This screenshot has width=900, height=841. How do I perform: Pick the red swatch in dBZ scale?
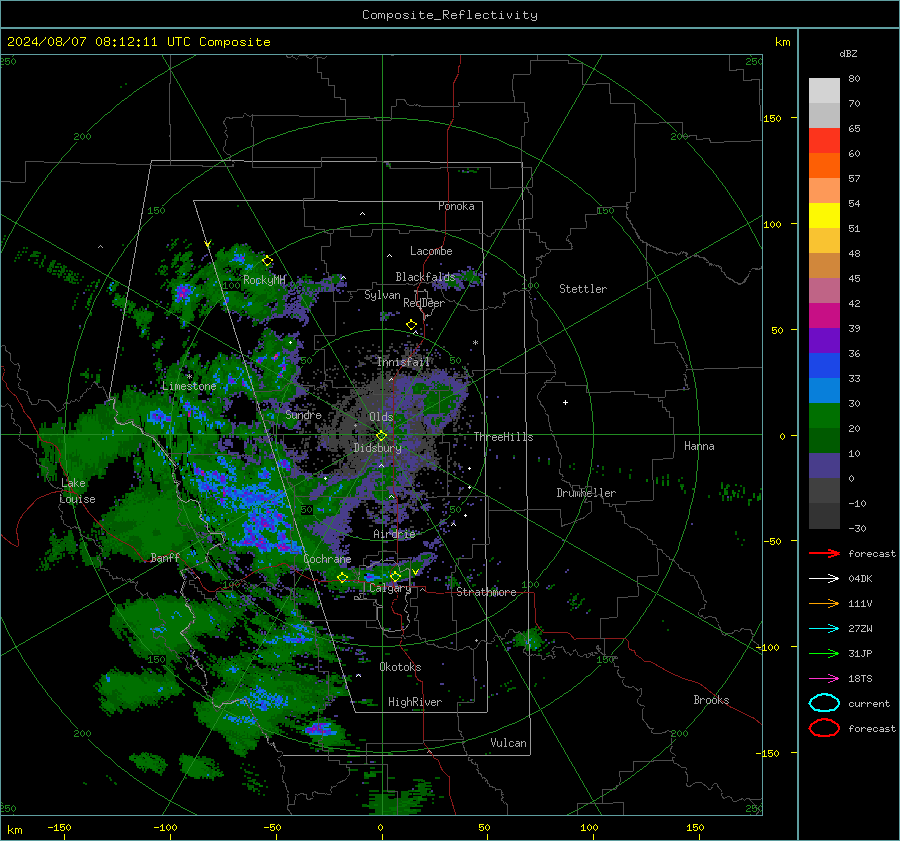point(824,141)
